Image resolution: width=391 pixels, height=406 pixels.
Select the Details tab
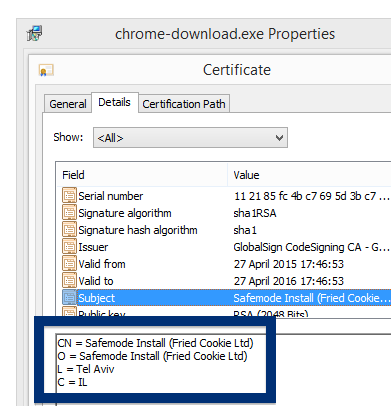pyautogui.click(x=114, y=102)
